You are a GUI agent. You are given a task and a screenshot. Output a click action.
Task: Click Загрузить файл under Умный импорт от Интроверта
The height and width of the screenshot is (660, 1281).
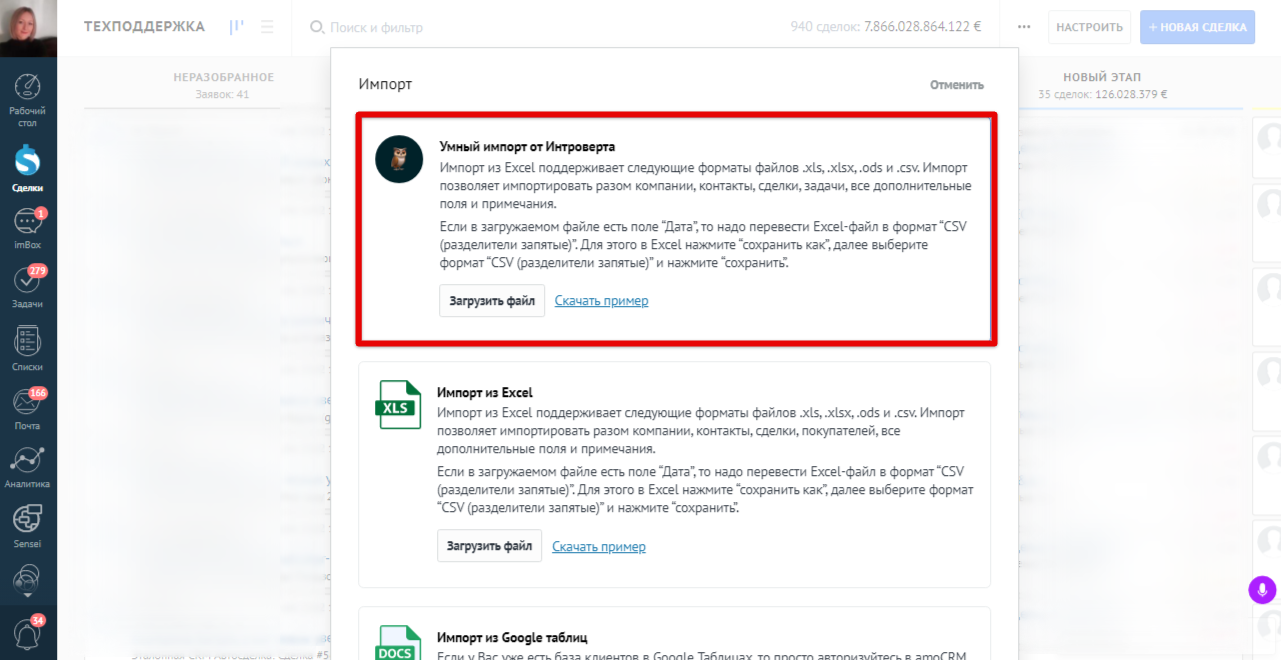pyautogui.click(x=492, y=301)
